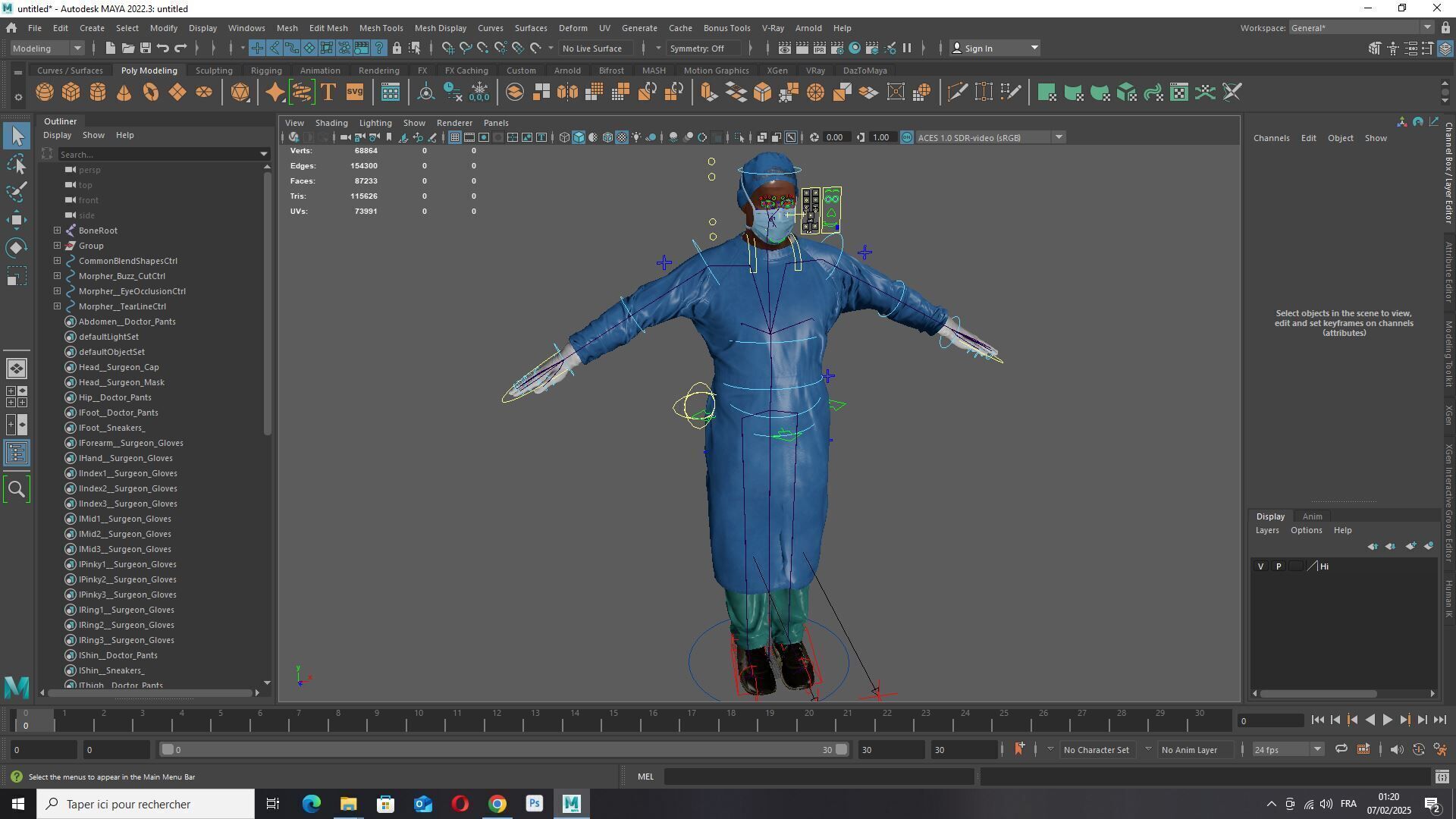Click the Redo arrow icon
1456x819 pixels.
pos(180,49)
